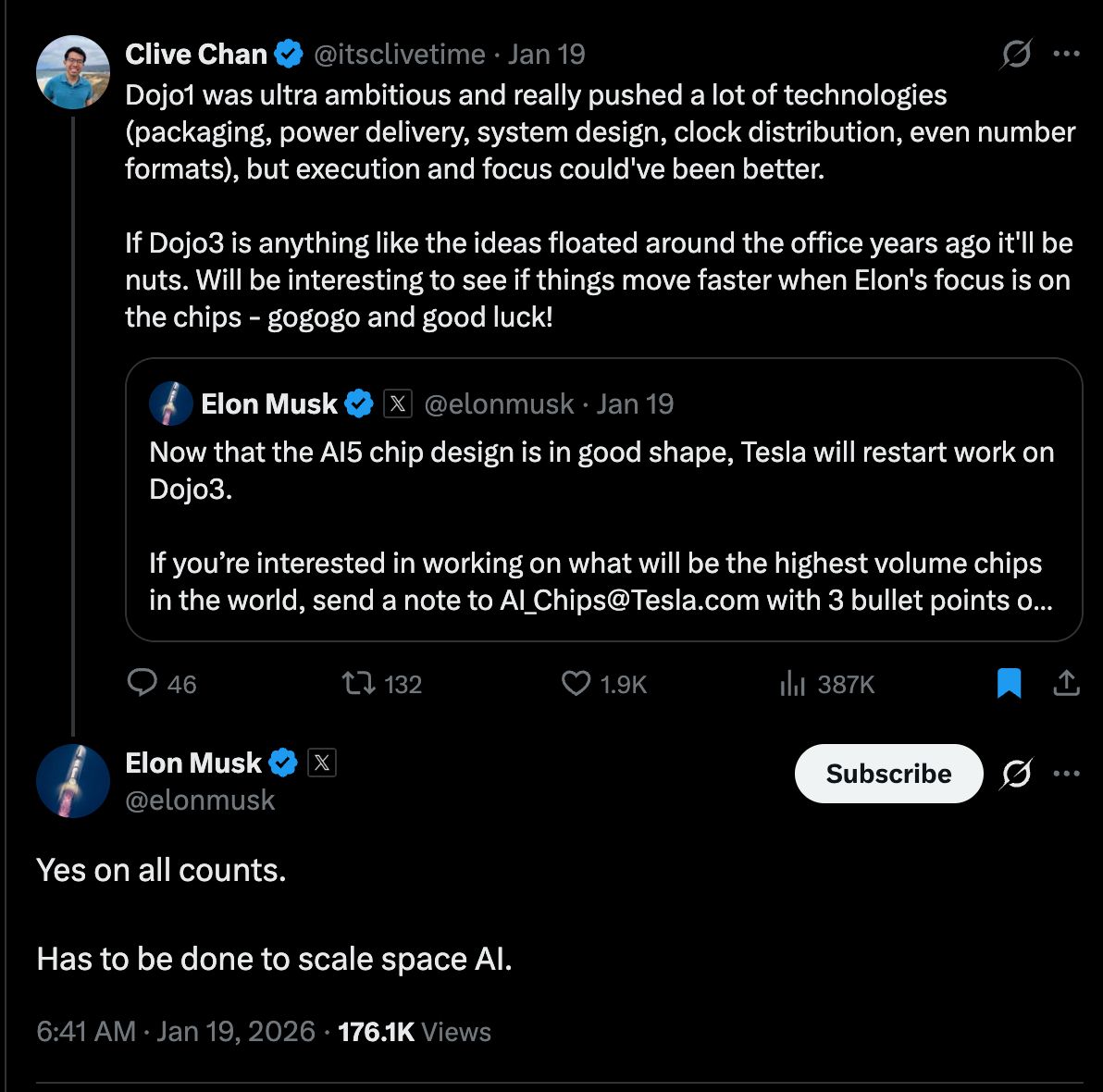This screenshot has height=1092, width=1103.
Task: Share Clive Chan's post
Action: coord(1066,684)
